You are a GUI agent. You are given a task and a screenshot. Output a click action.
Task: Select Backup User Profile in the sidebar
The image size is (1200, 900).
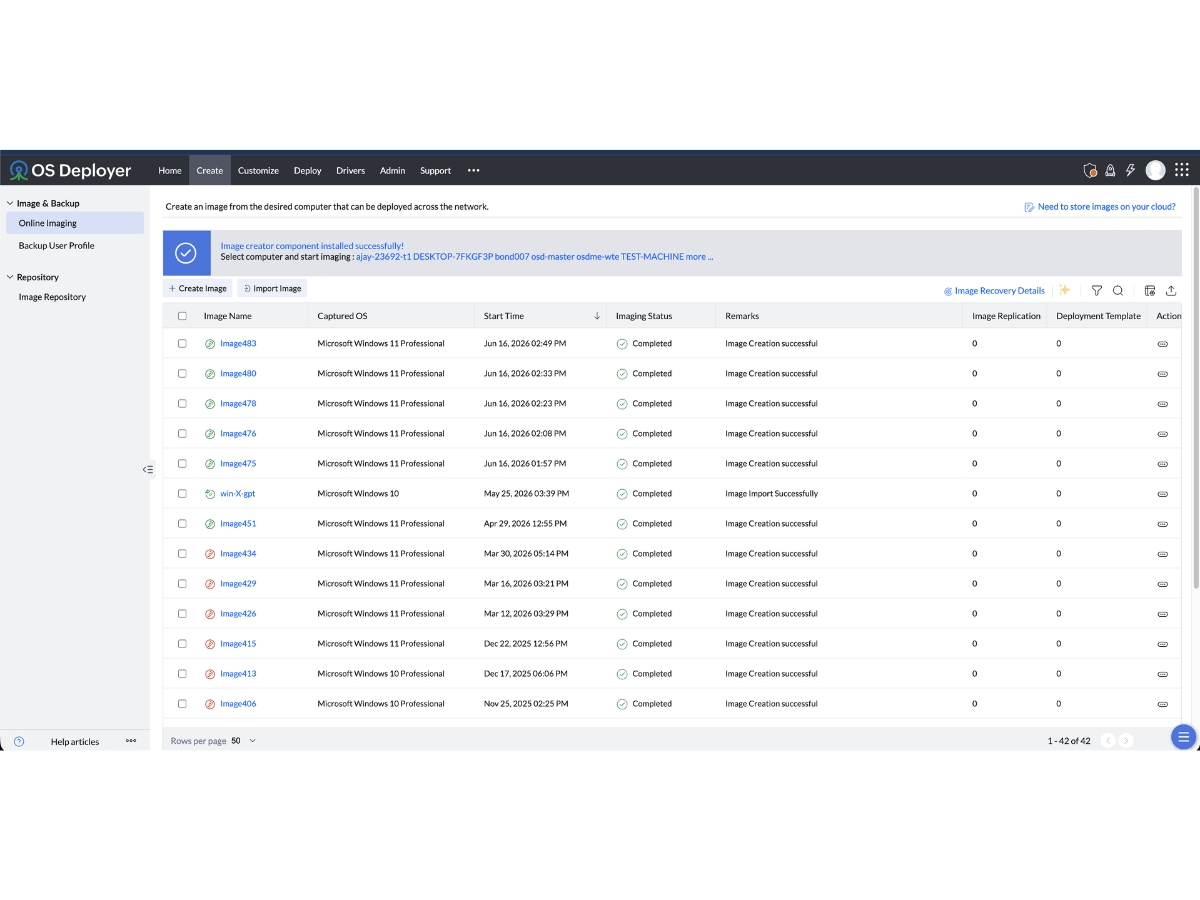pos(56,245)
